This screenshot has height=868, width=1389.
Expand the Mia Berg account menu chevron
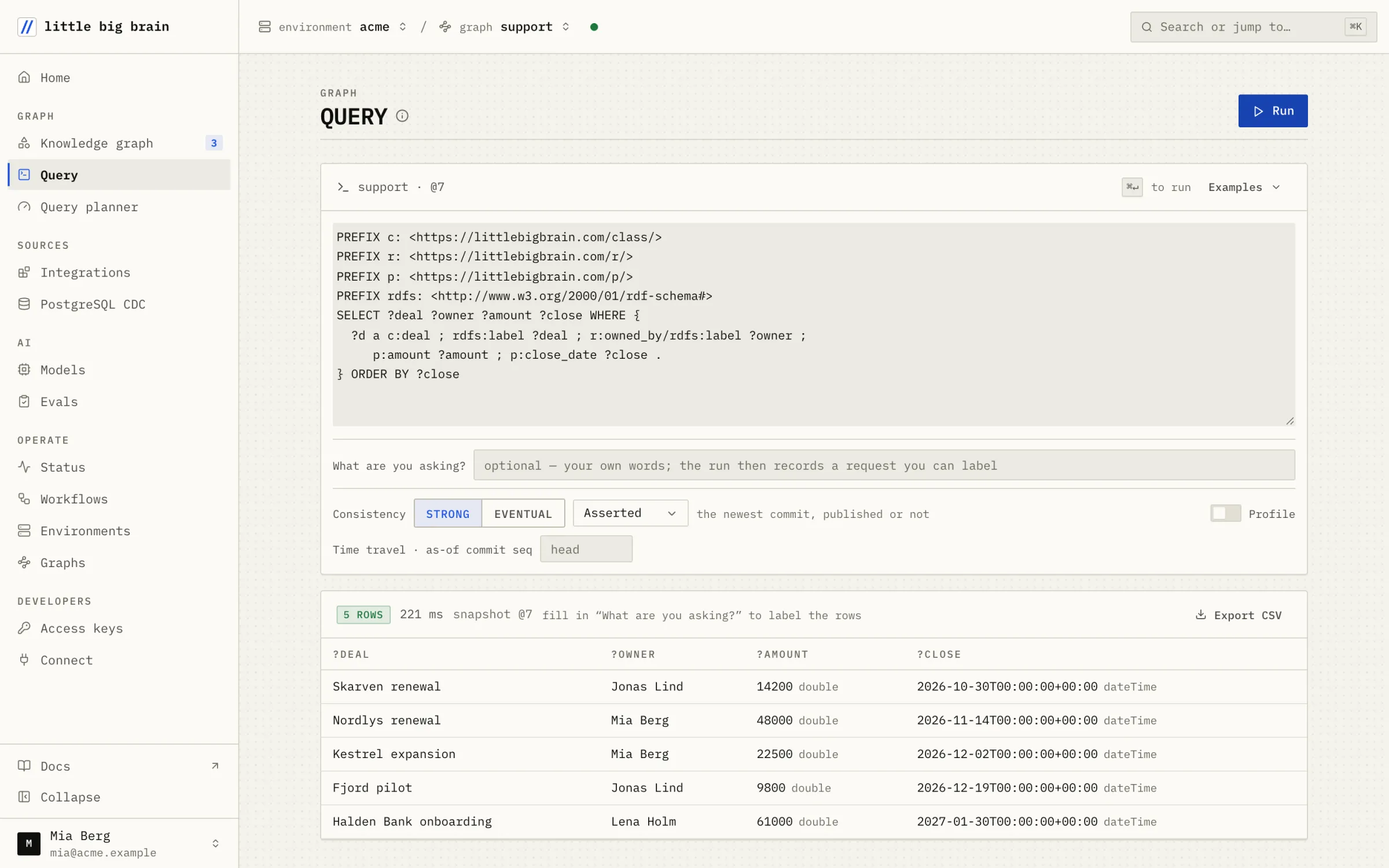pyautogui.click(x=215, y=843)
